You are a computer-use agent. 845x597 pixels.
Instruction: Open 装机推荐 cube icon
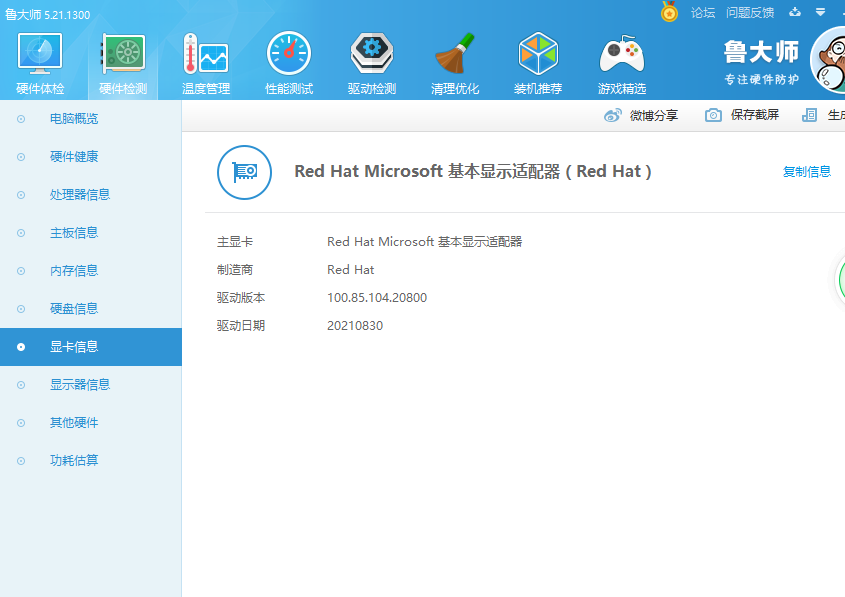pos(538,53)
